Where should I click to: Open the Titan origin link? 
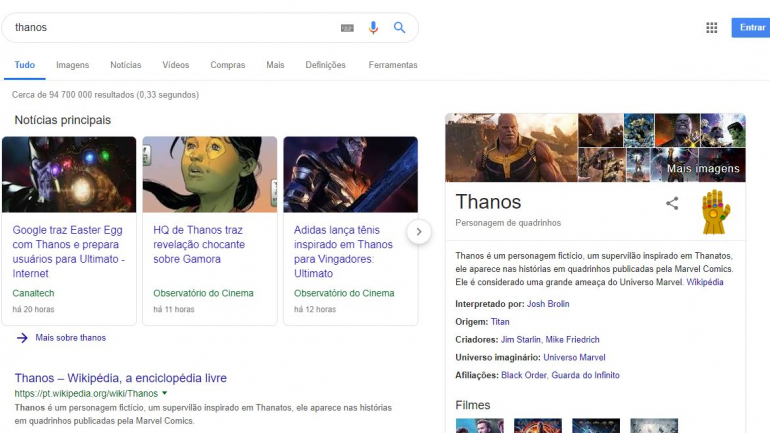tap(500, 322)
